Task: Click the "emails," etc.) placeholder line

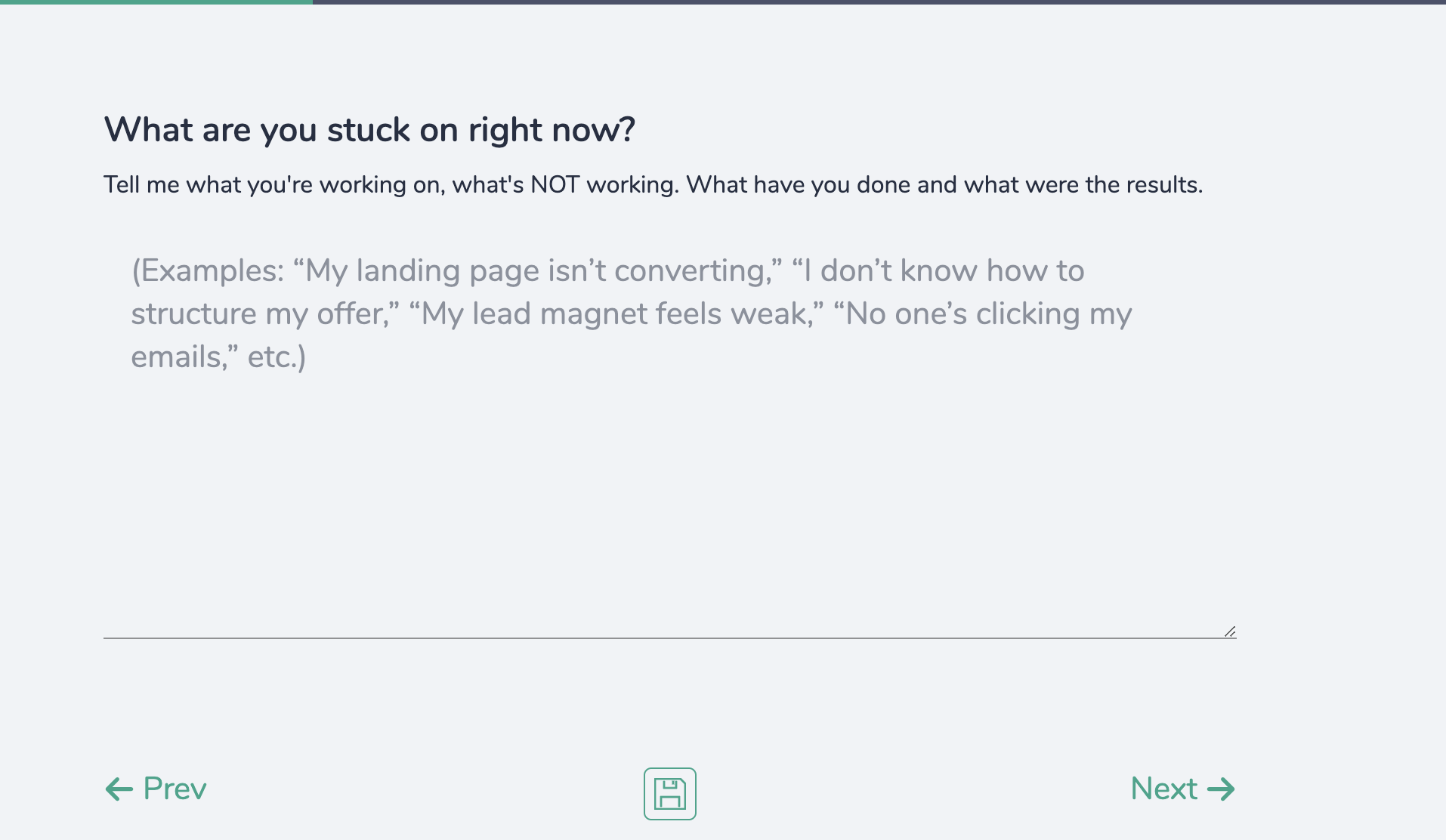Action: coord(218,357)
